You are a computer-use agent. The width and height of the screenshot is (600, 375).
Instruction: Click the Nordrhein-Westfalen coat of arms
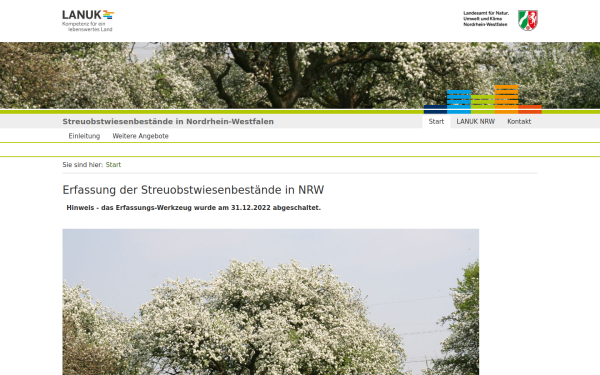tap(528, 20)
